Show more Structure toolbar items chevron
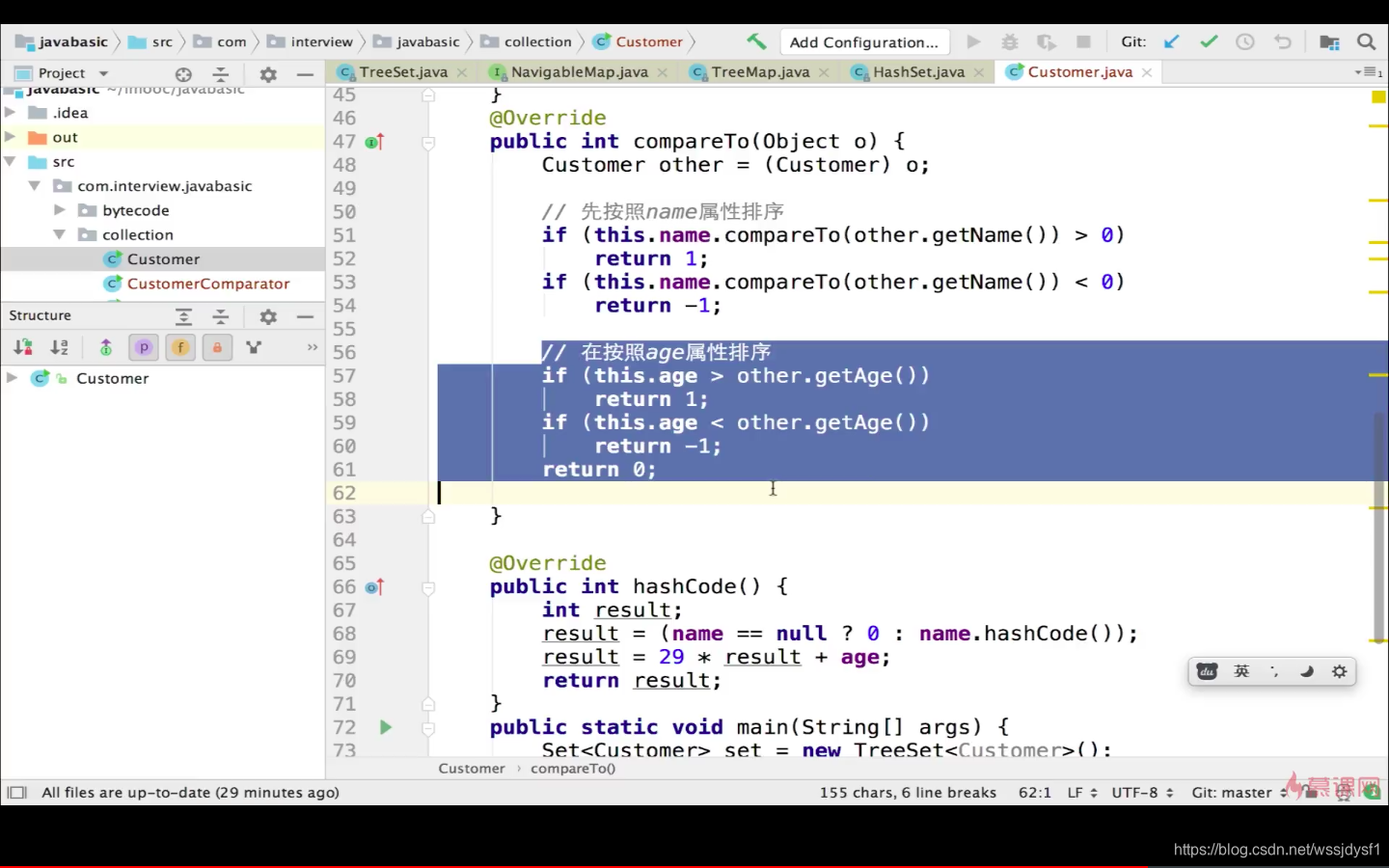The width and height of the screenshot is (1389, 868). pos(313,347)
